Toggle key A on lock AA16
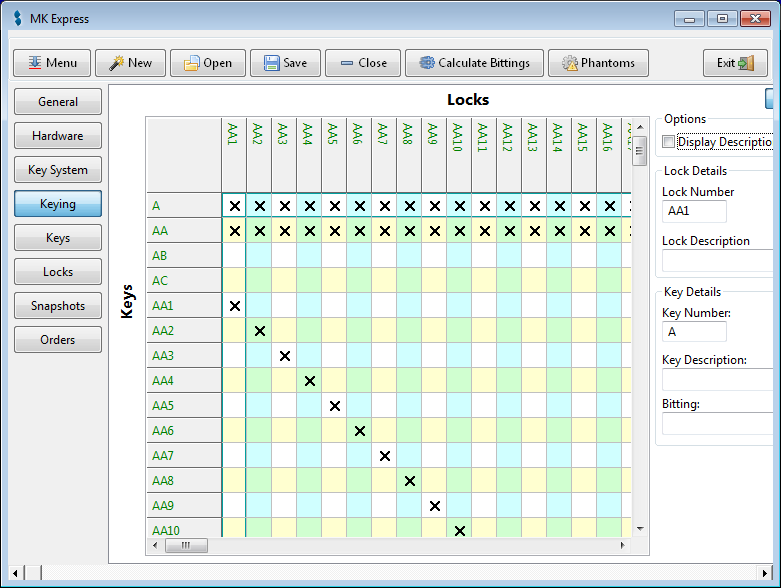This screenshot has width=781, height=588. tap(610, 206)
